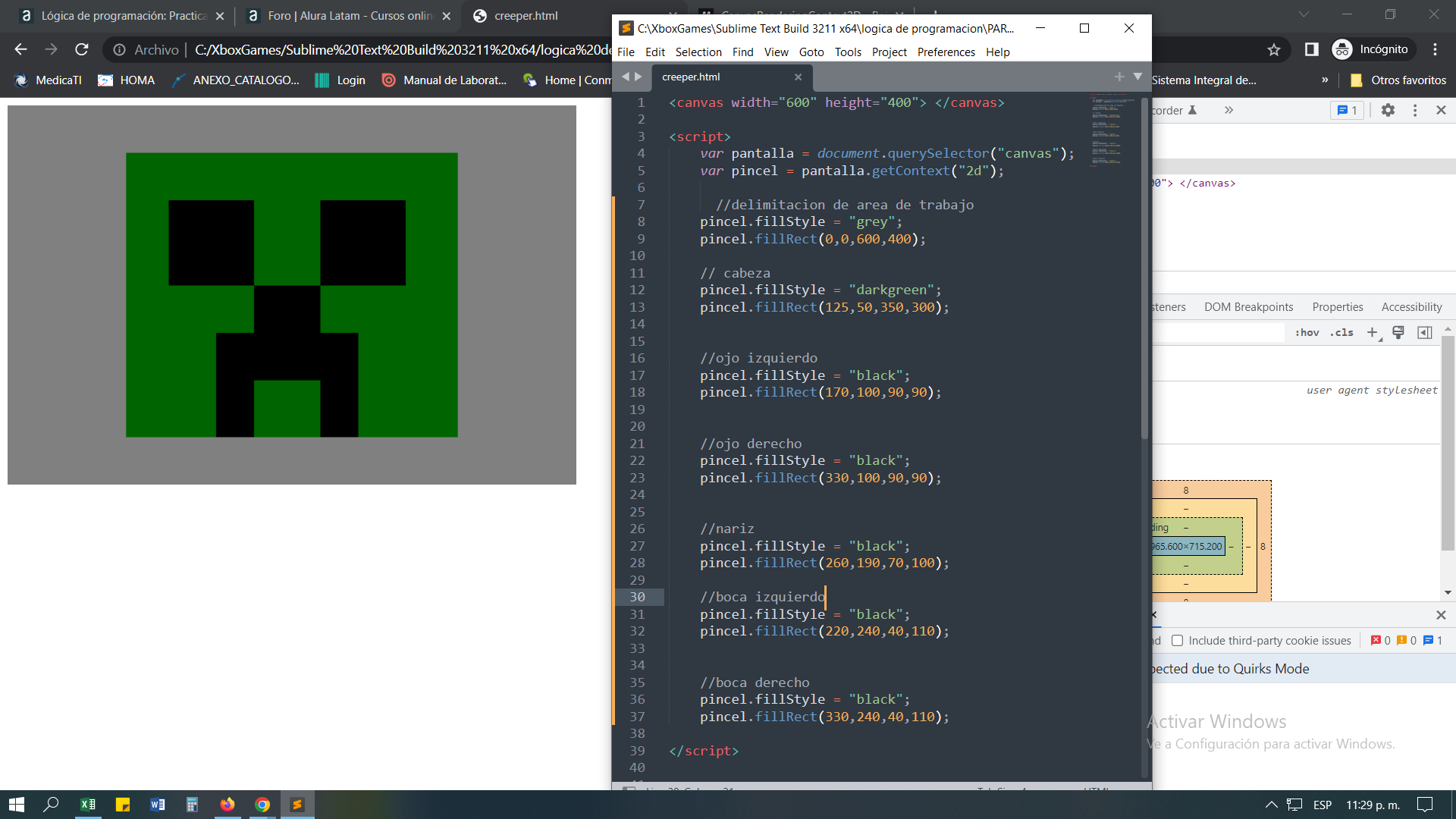Click the Chrome forward arrow
This screenshot has width=1456, height=819.
pos(51,49)
